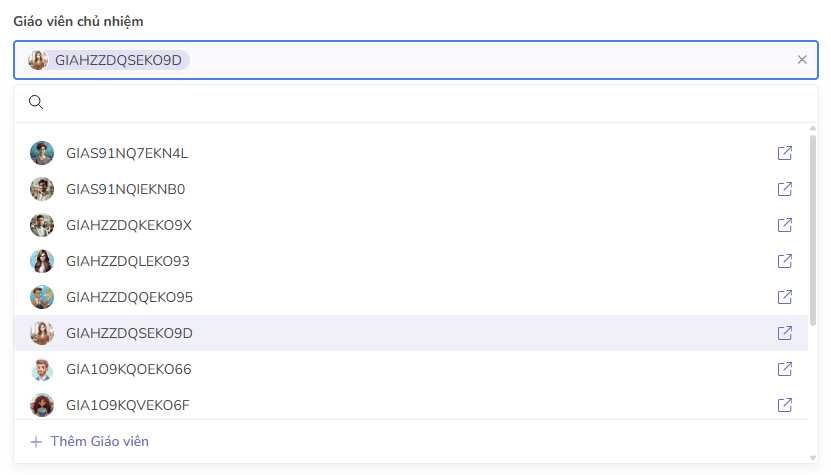831x475 pixels.
Task: Click the dropdown list scrollbar
Action: coord(813,230)
